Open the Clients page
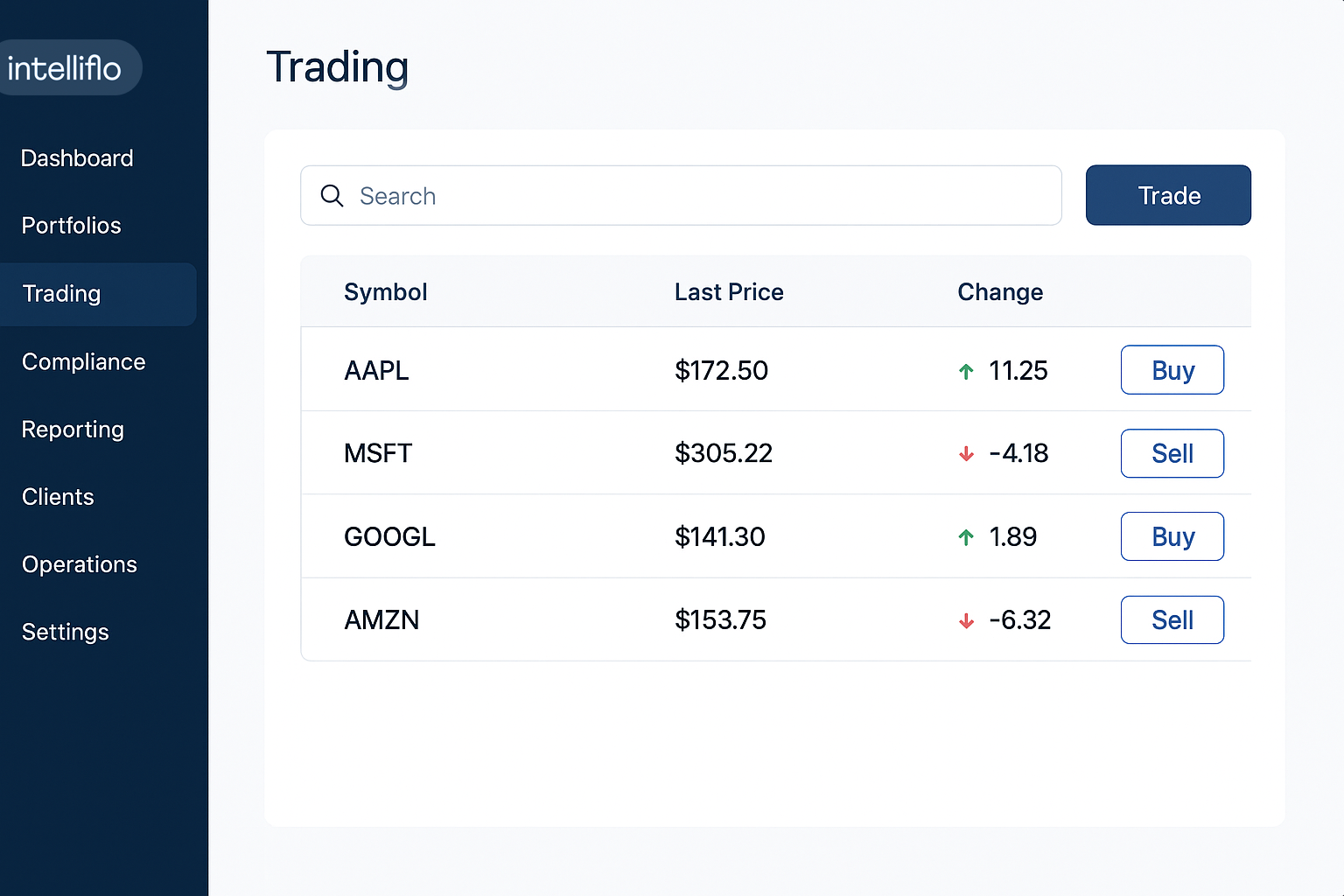Image resolution: width=1344 pixels, height=896 pixels. (x=58, y=497)
